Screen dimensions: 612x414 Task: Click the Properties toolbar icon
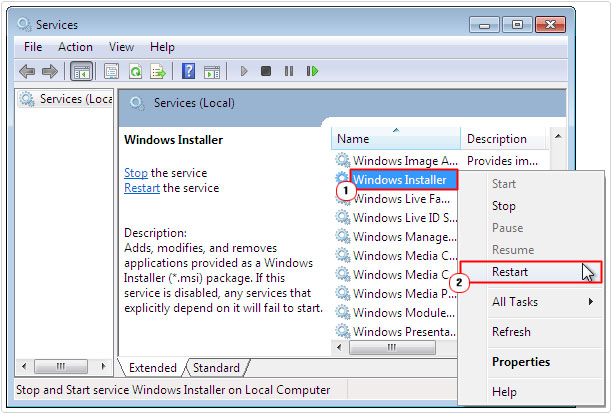point(112,71)
